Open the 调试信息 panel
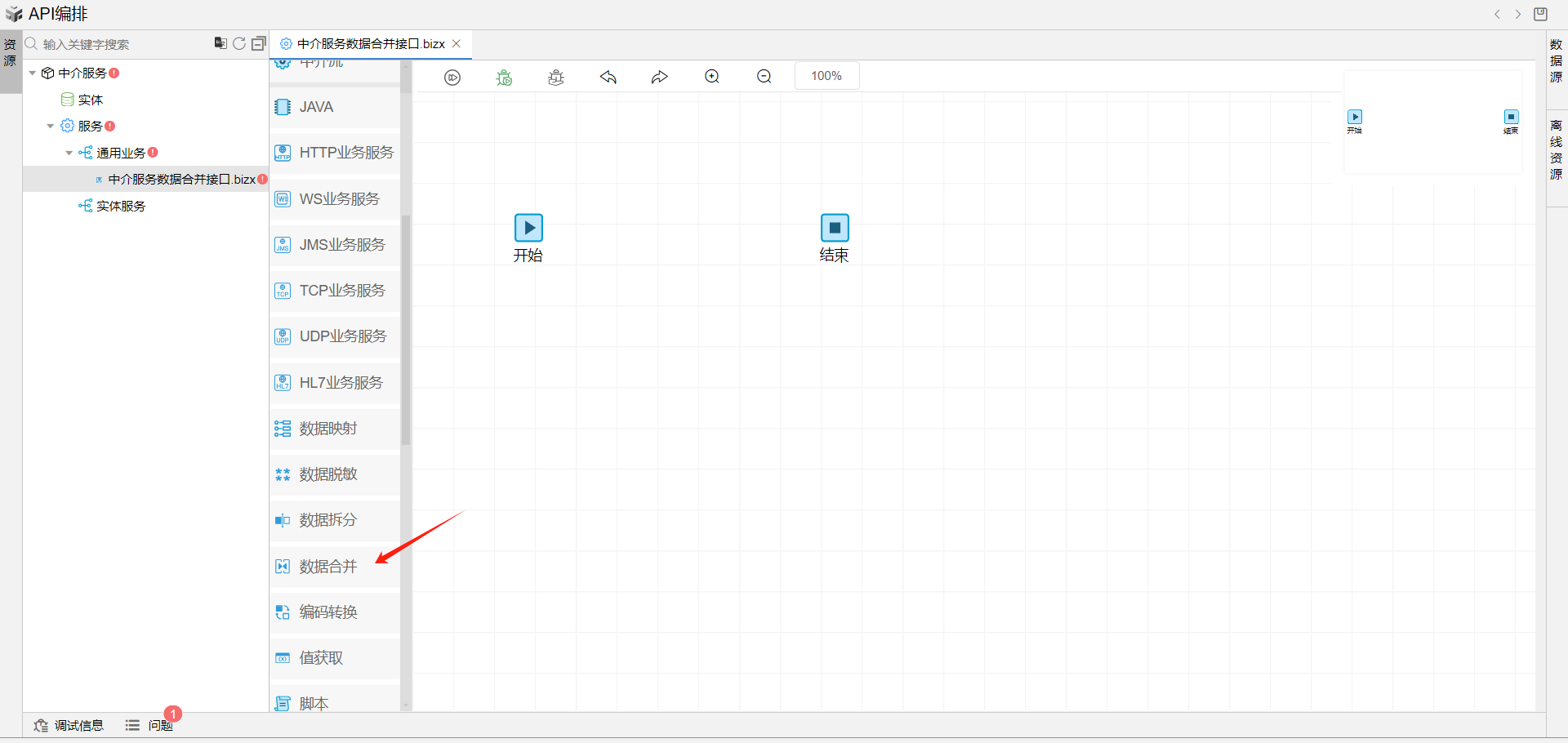1568x743 pixels. coord(69,725)
